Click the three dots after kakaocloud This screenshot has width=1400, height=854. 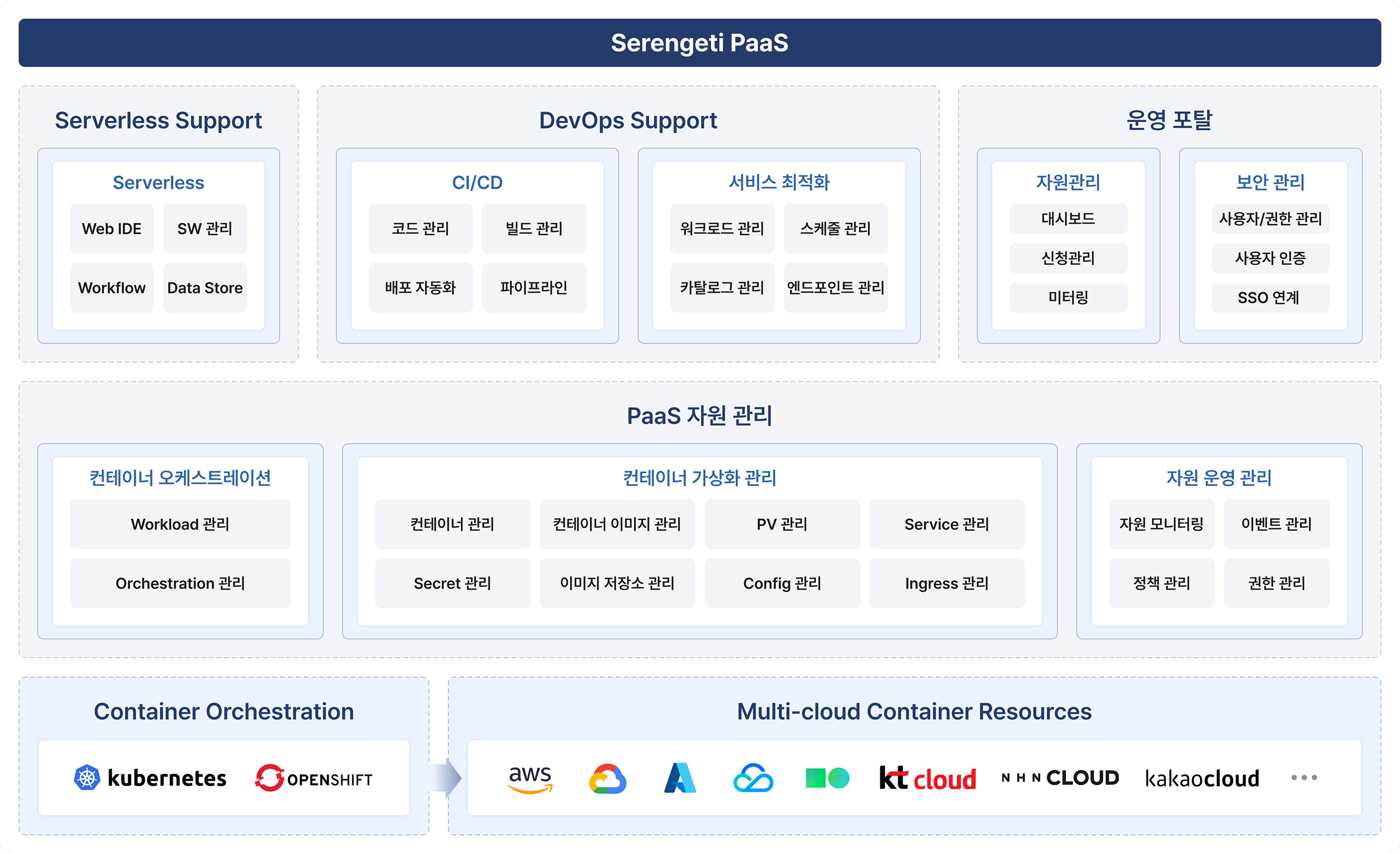pyautogui.click(x=1304, y=778)
